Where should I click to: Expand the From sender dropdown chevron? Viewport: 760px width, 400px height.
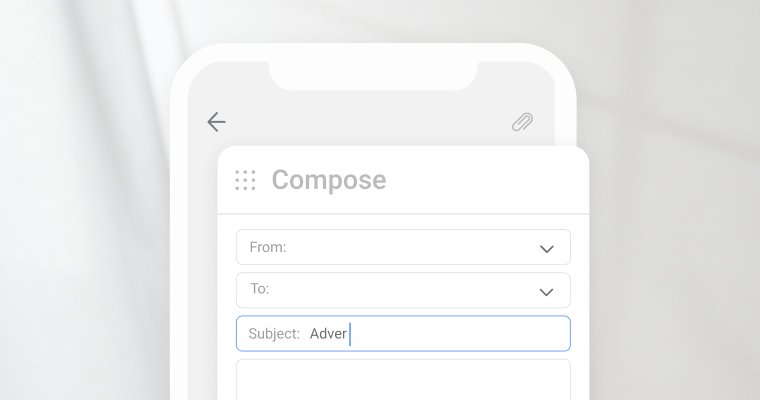click(x=547, y=249)
